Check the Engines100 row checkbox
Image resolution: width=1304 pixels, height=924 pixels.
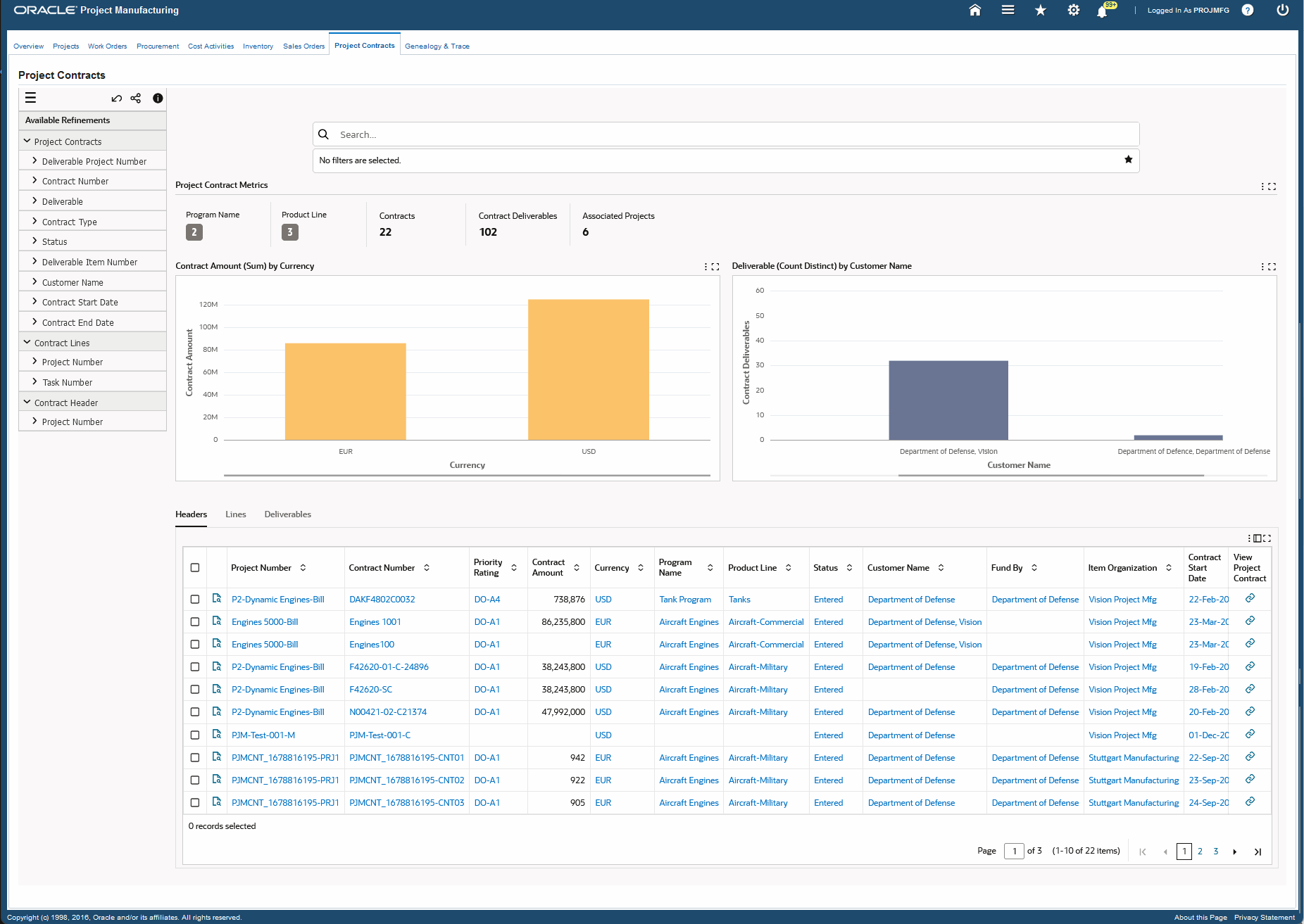pyautogui.click(x=195, y=645)
